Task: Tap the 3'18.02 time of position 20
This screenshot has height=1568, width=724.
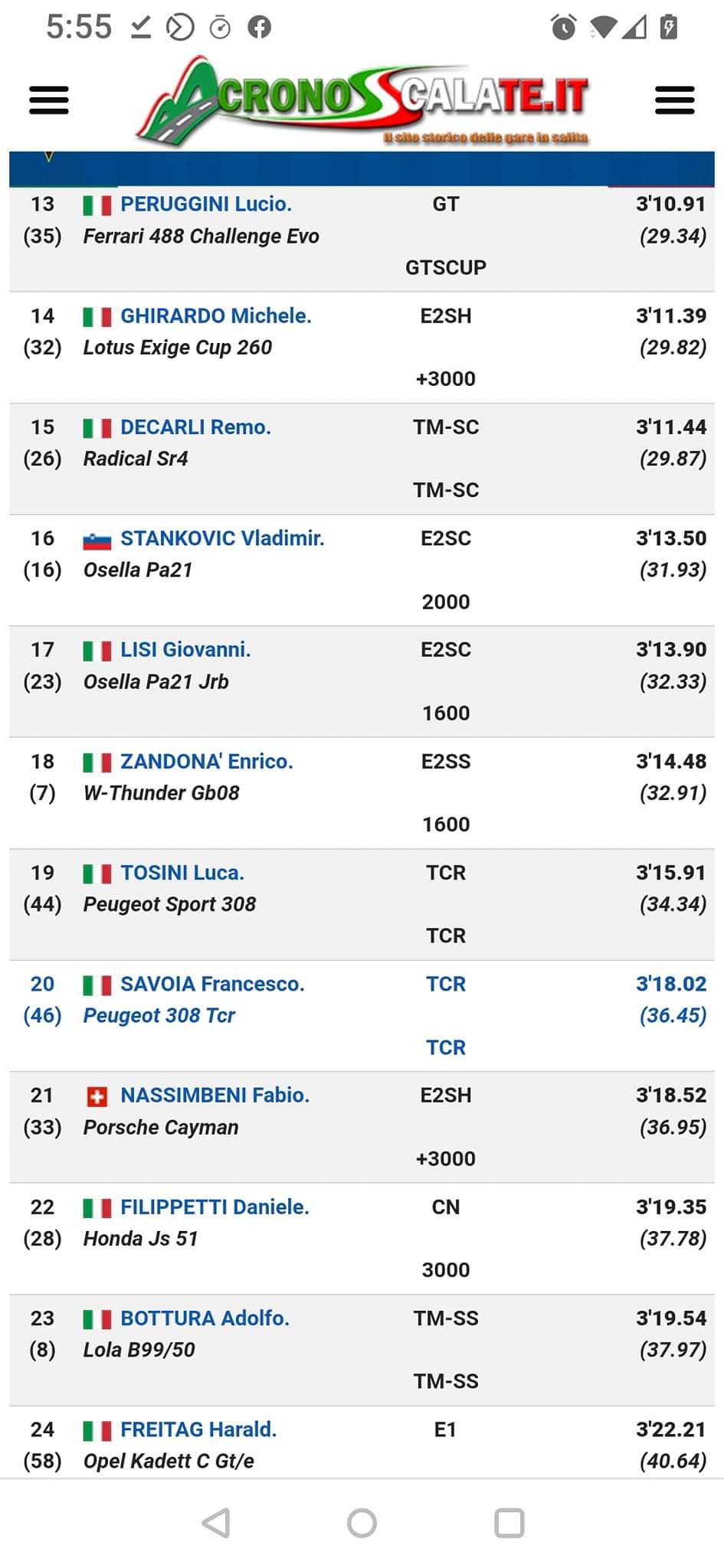Action: 671,984
